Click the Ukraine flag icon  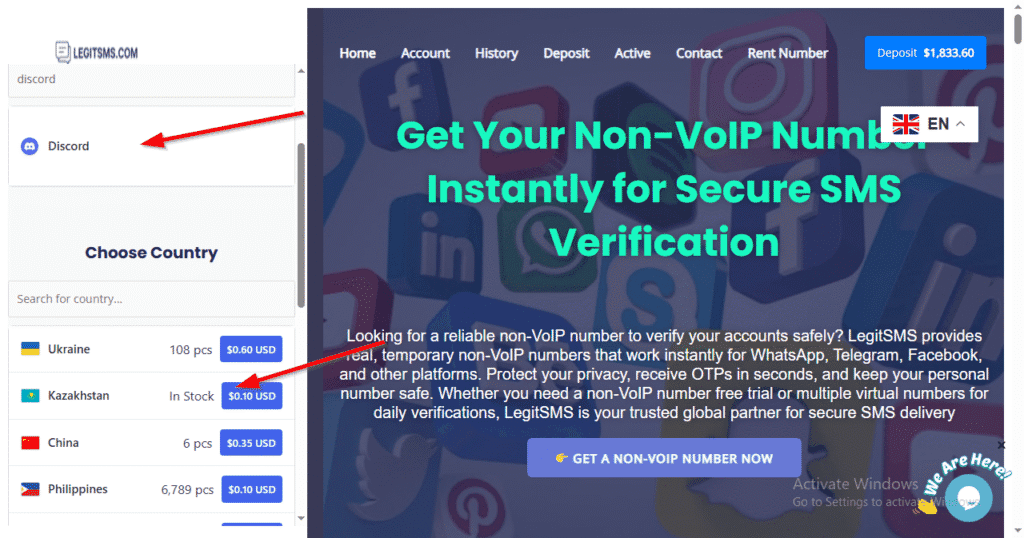coord(30,349)
